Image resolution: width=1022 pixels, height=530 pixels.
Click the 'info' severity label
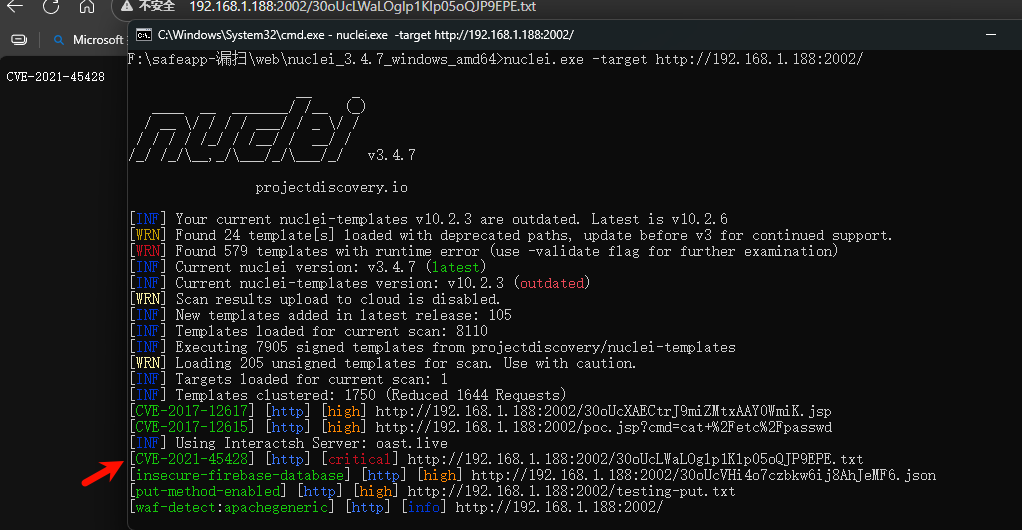point(424,507)
